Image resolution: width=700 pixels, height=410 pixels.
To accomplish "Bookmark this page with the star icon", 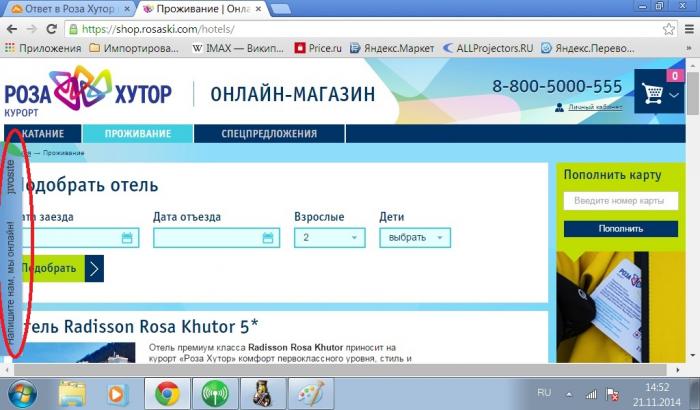I will pos(668,29).
